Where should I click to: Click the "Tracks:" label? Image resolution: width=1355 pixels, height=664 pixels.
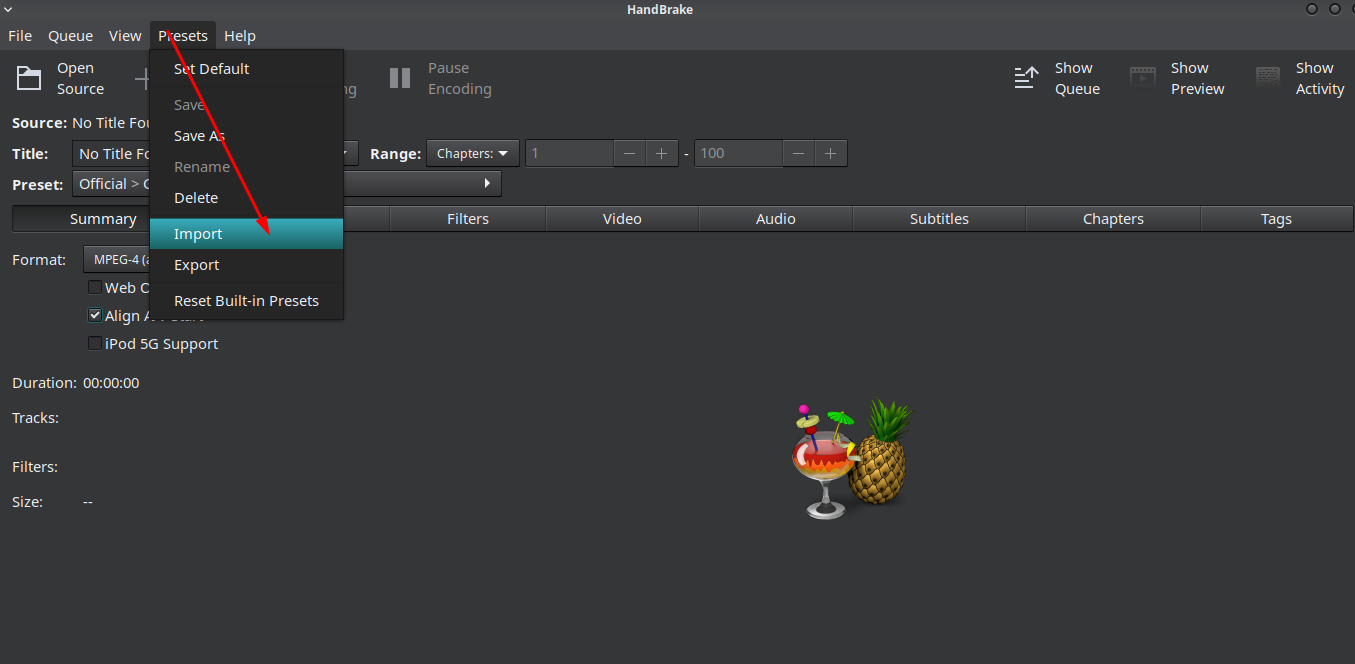[35, 418]
